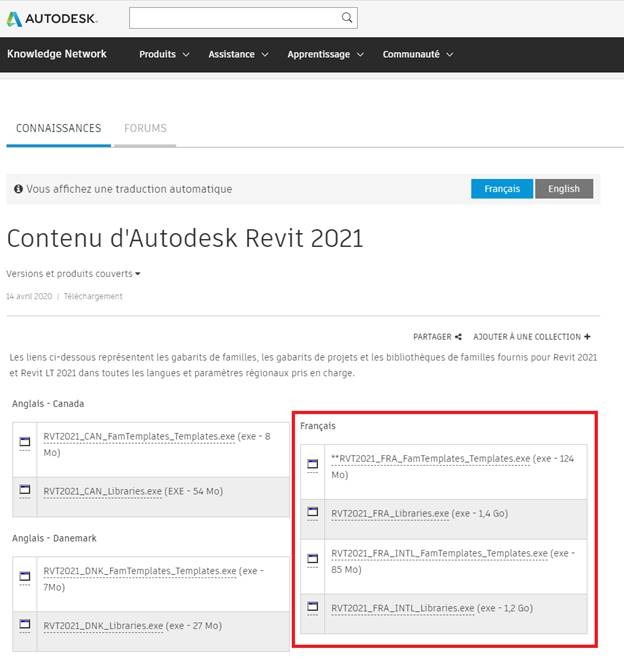The image size is (624, 661).
Task: Click the date 14 avril 2020
Action: 29,296
